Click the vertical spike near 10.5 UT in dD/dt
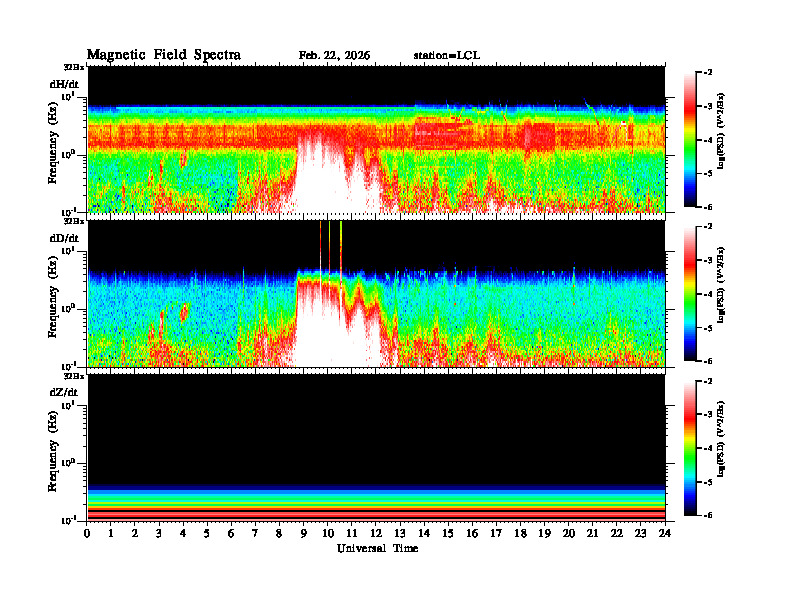 point(341,250)
